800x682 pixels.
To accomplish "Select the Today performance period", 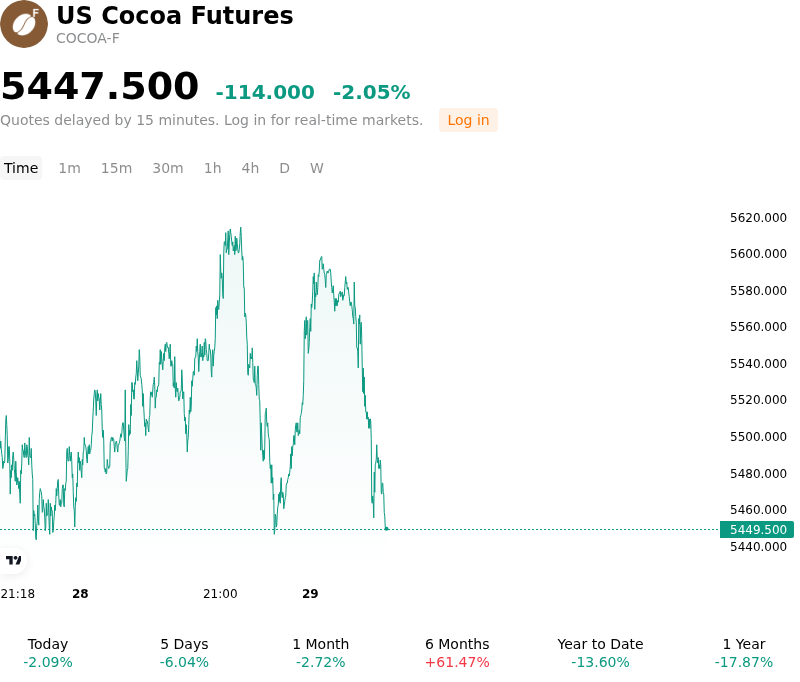I will (48, 653).
